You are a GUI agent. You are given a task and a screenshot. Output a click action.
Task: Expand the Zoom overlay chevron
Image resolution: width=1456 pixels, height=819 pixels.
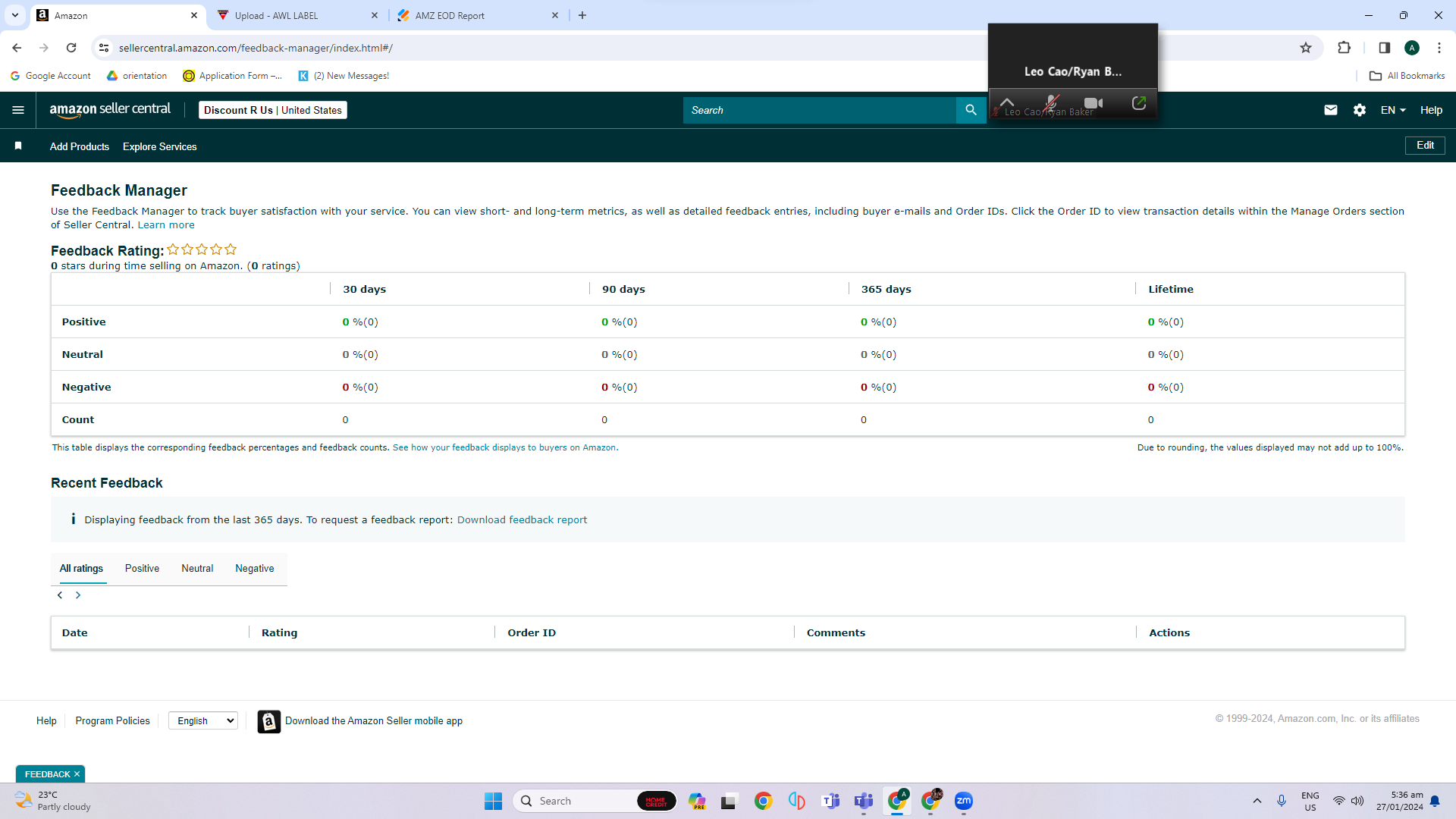pyautogui.click(x=1007, y=102)
